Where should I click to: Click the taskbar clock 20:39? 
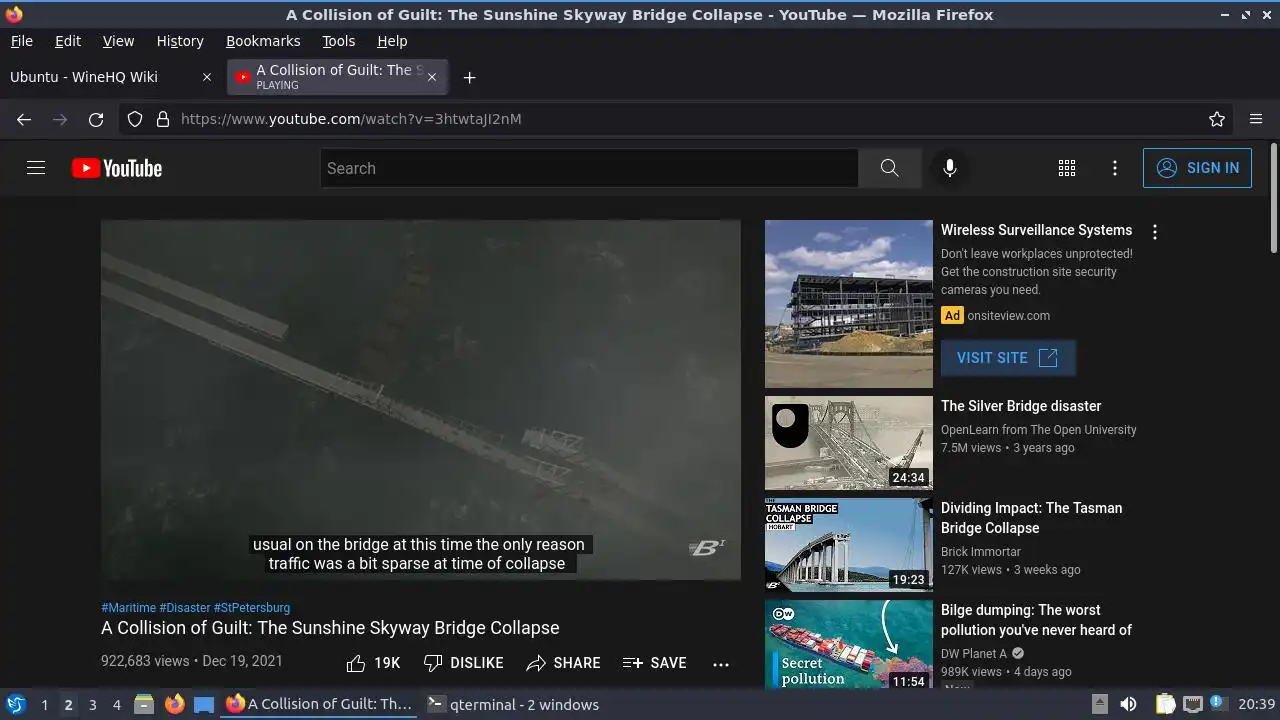1257,704
